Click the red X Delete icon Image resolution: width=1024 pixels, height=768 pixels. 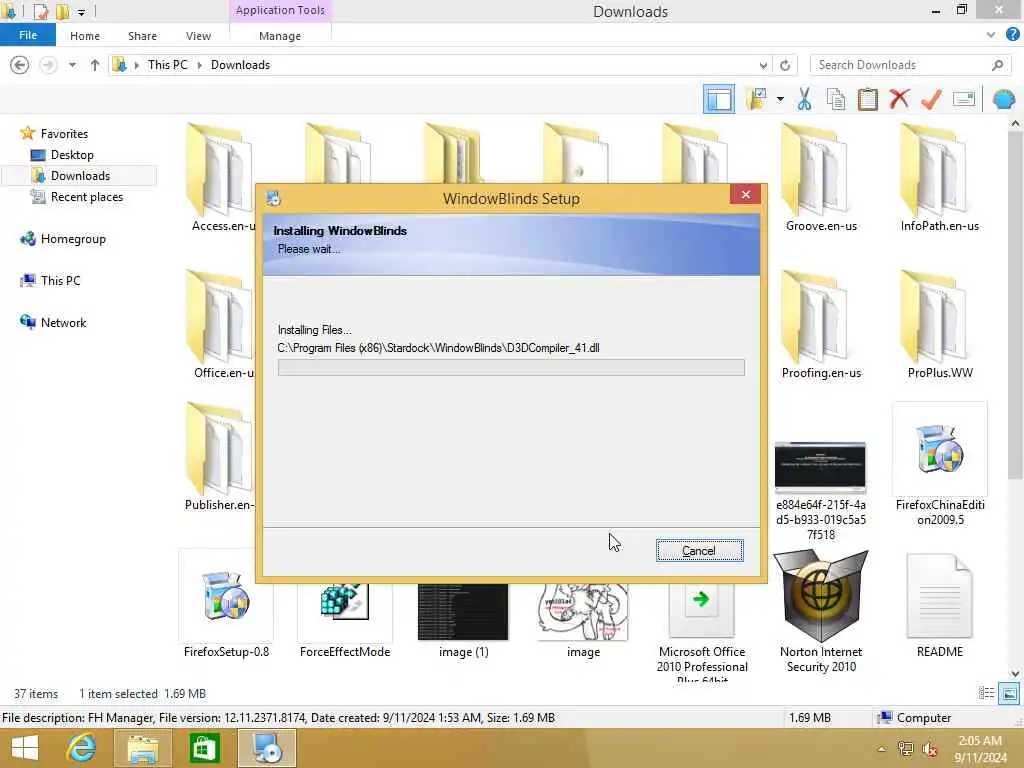pos(899,99)
